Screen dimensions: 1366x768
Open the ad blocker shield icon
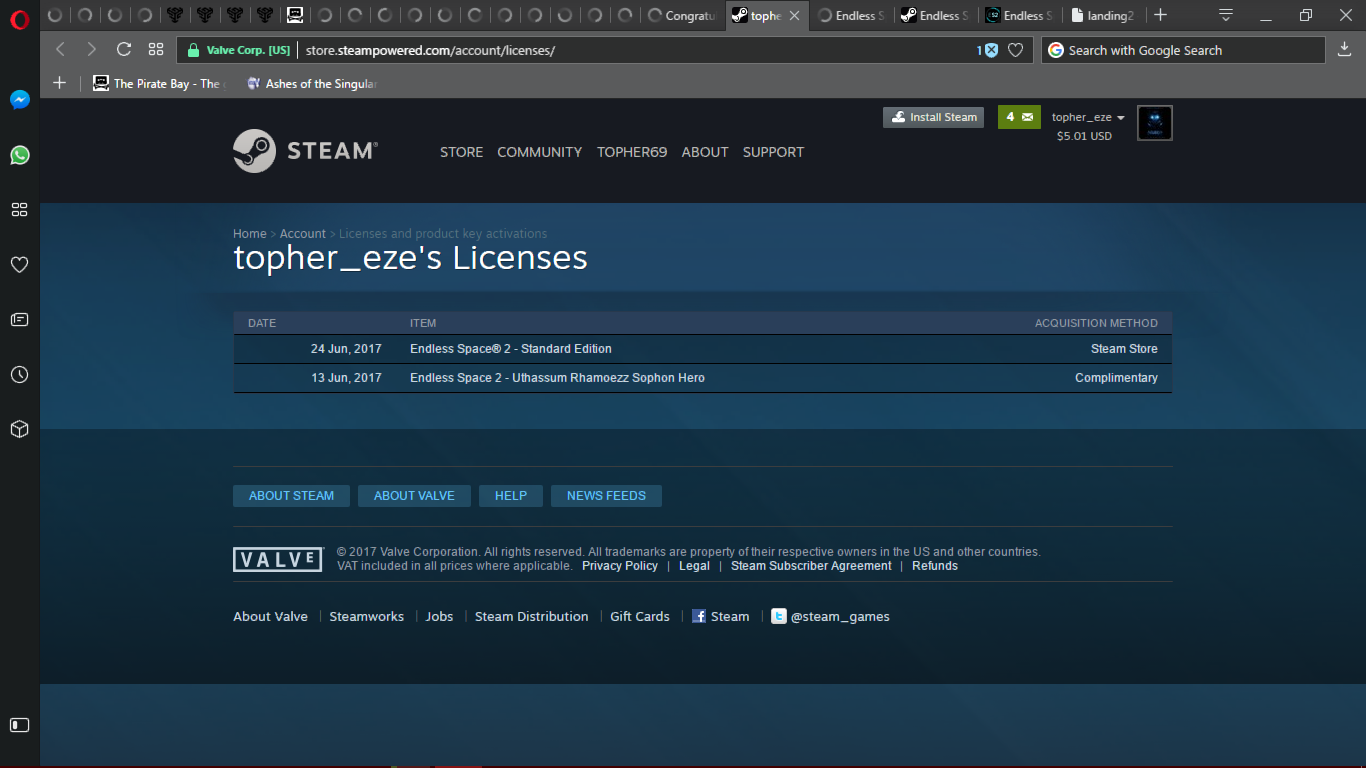(x=990, y=50)
